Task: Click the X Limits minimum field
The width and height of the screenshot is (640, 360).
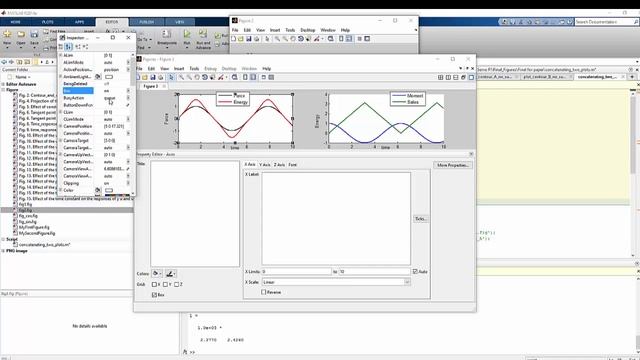Action: (x=296, y=271)
